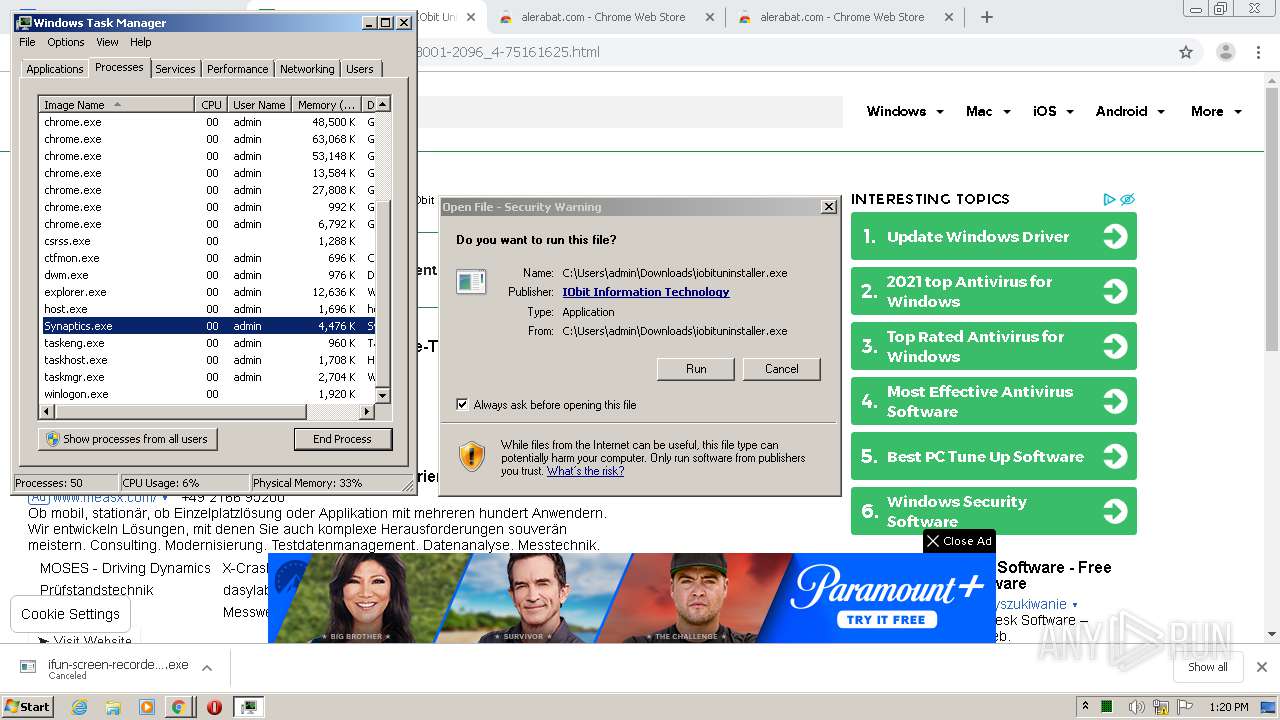Bookmark this page with the star icon

(x=1186, y=52)
